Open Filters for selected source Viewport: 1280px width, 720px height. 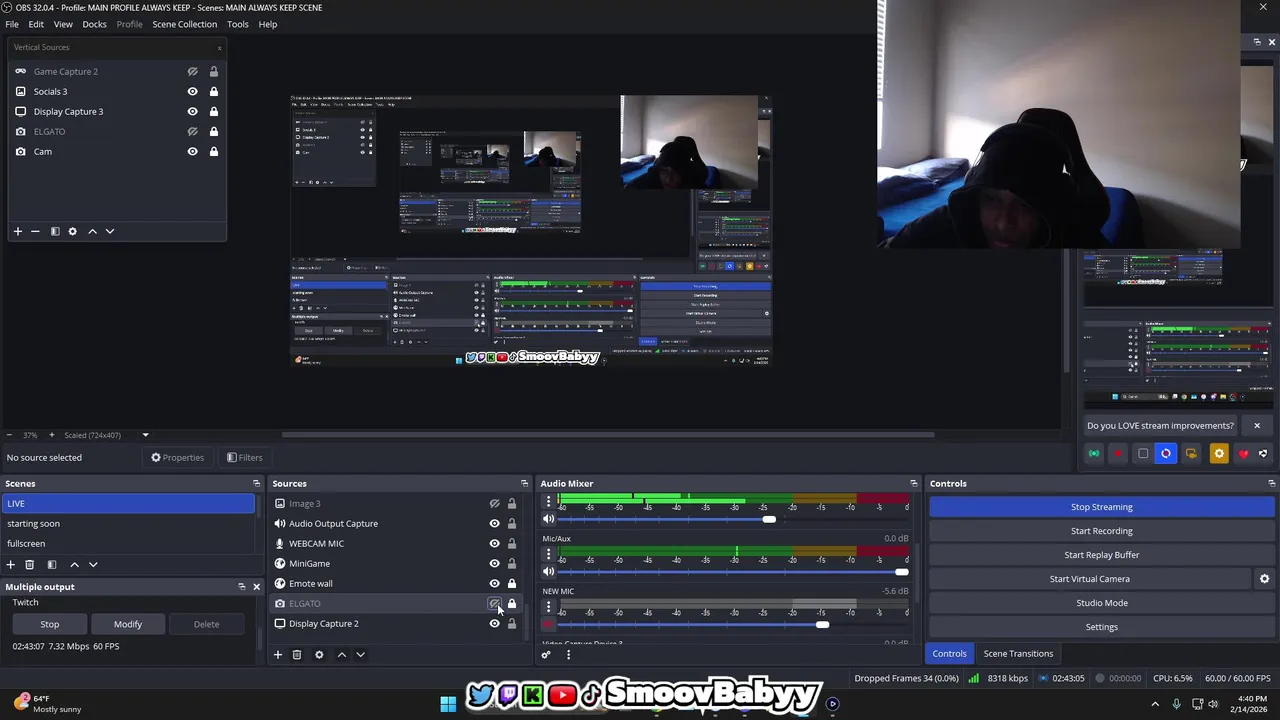point(245,458)
